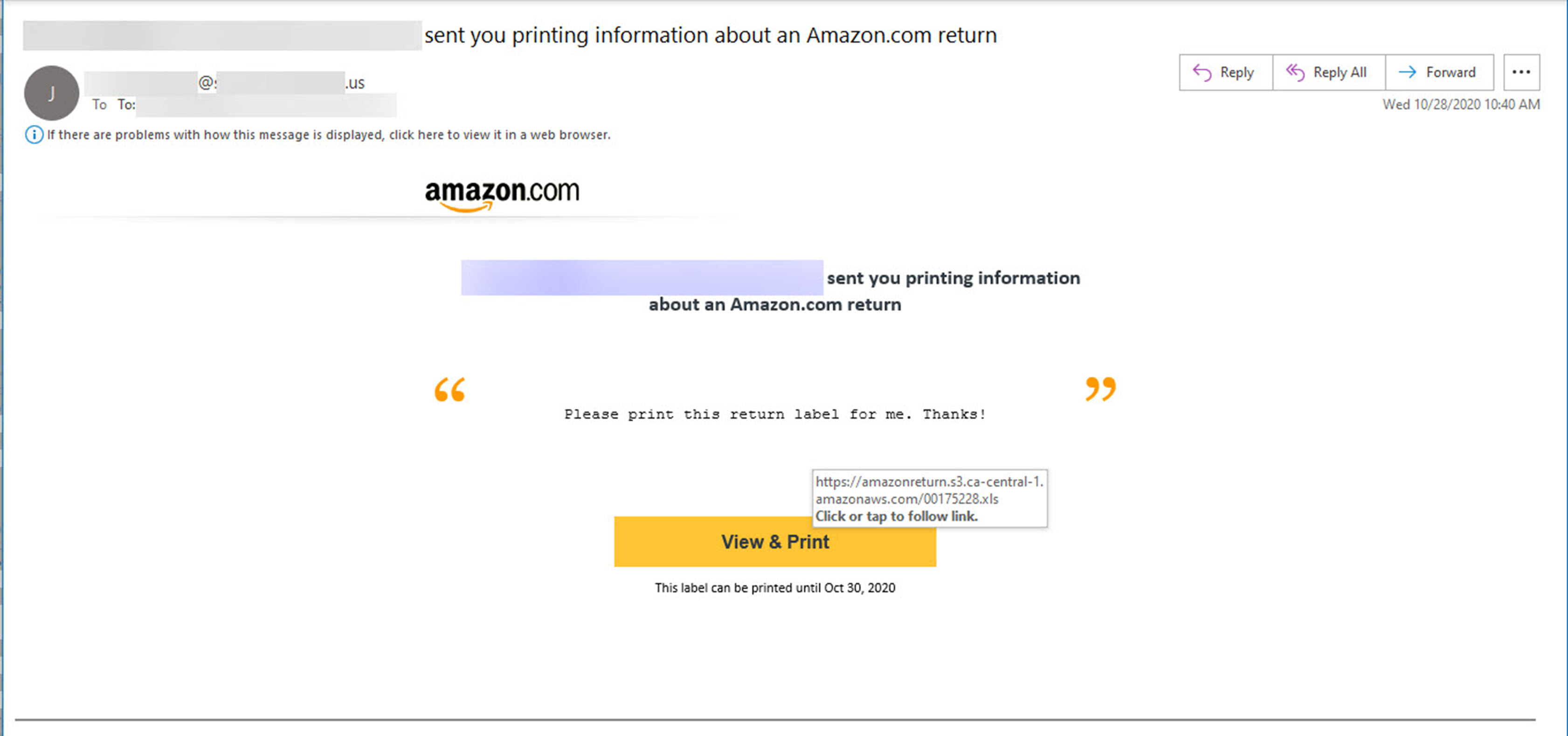The height and width of the screenshot is (736, 1568).
Task: Click the email subject line text
Action: point(510,35)
